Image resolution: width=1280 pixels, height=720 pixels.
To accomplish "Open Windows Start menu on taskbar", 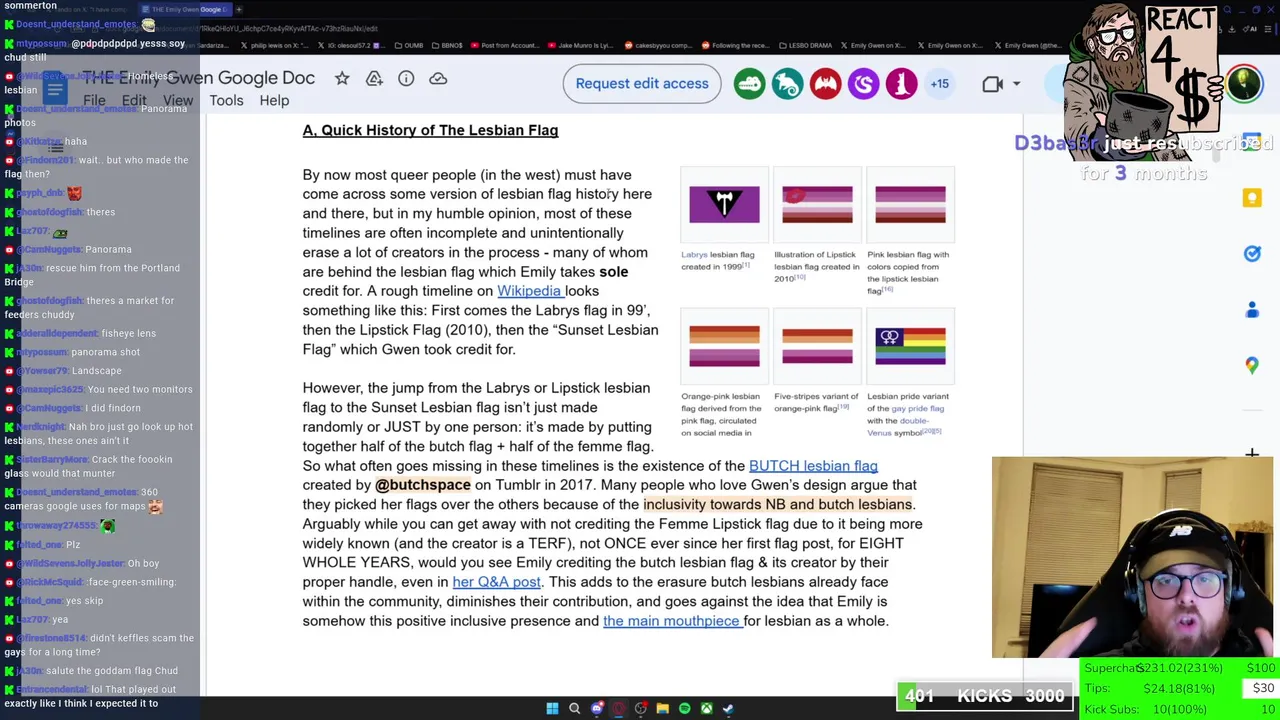I will pos(552,709).
